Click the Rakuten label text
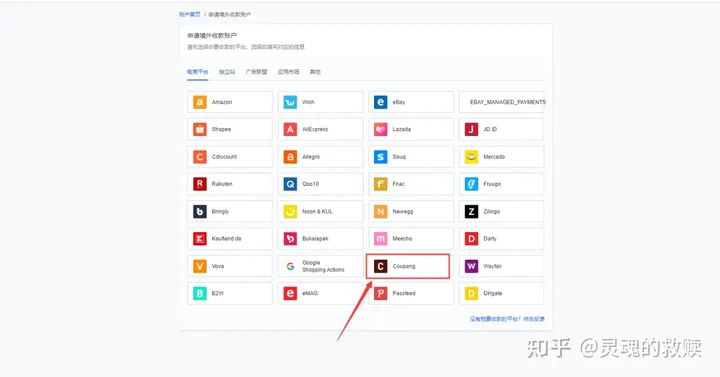The width and height of the screenshot is (720, 377). [x=222, y=184]
